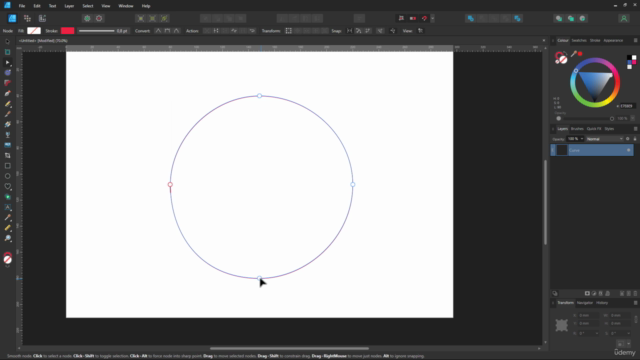Select the Move tool in the toolbox
Screen dimensions: 640x360
tap(7, 42)
